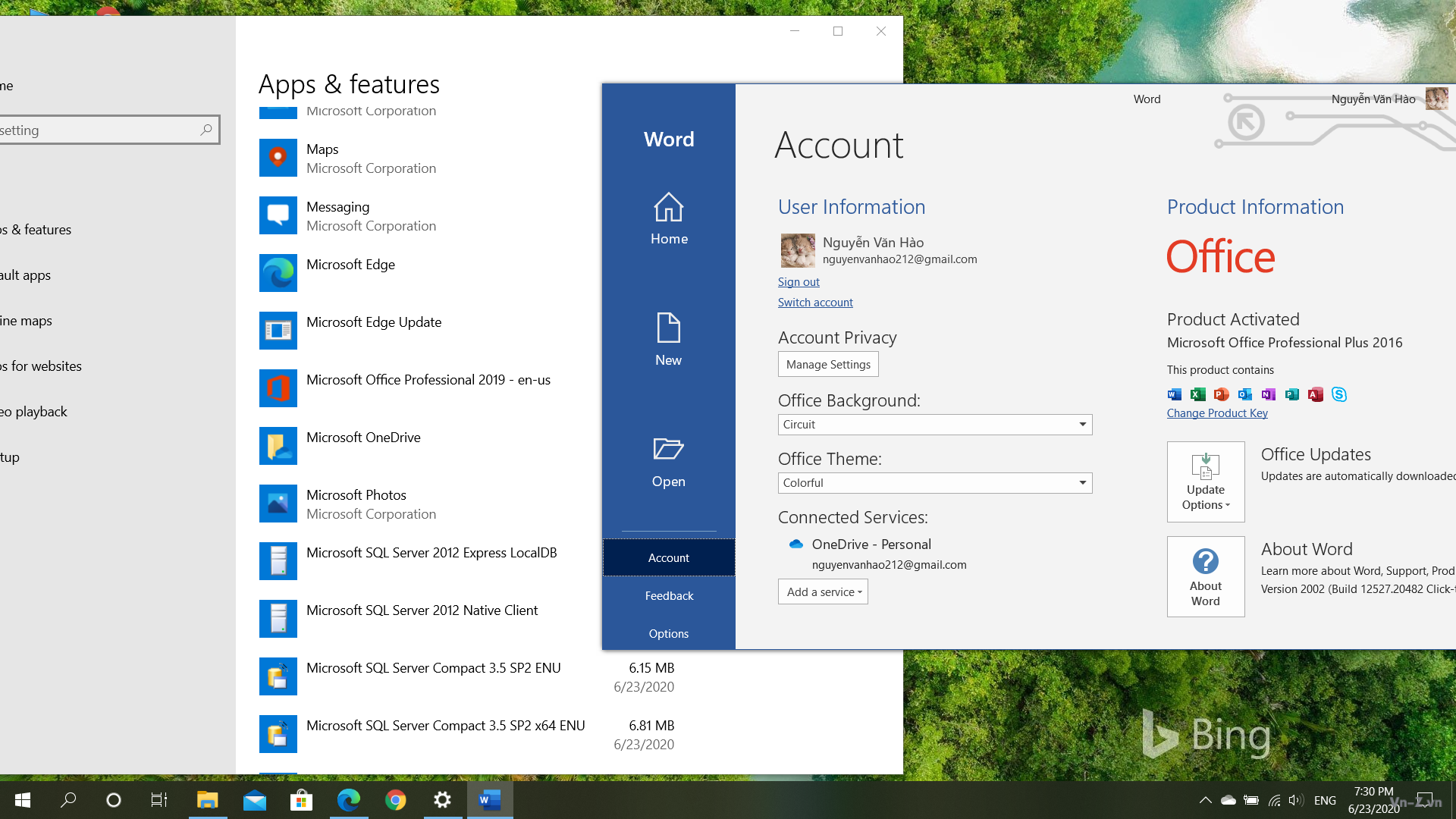Maximize the Settings window
The image size is (1456, 819).
tap(838, 31)
